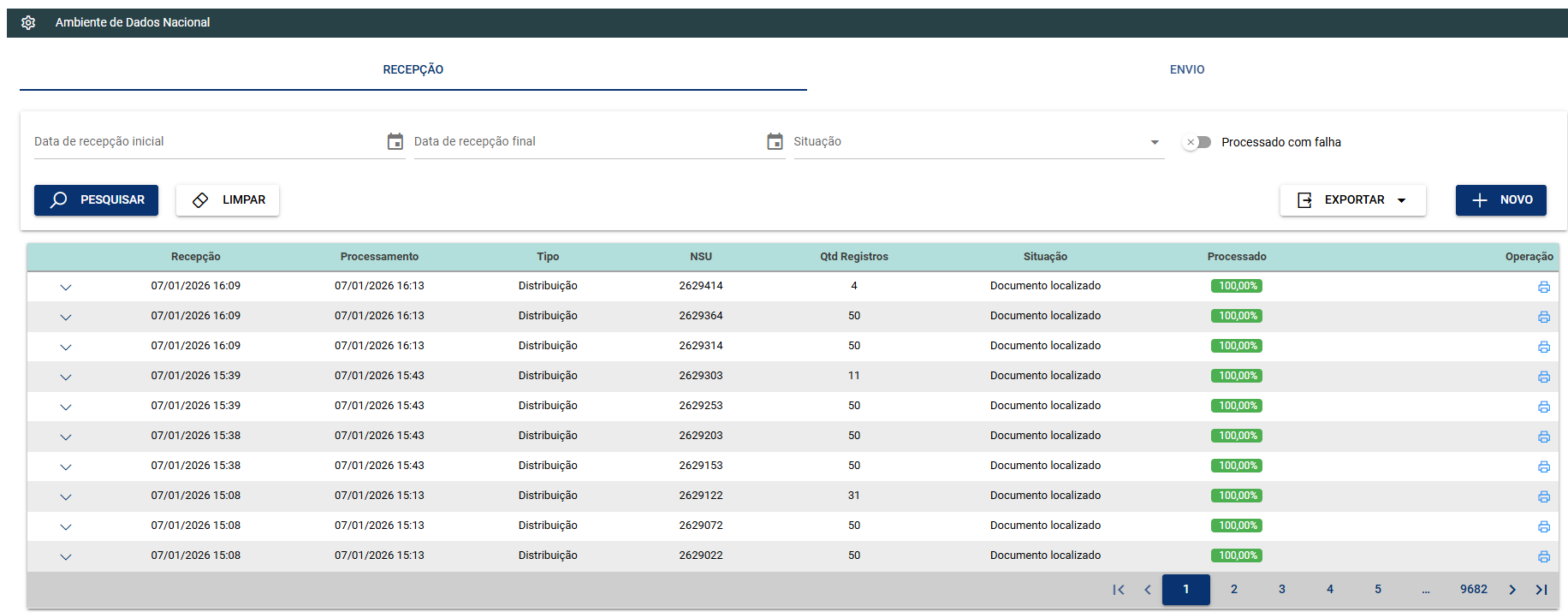Expand the row with NSU 2629364
This screenshot has height=612, width=1568.
tap(66, 317)
